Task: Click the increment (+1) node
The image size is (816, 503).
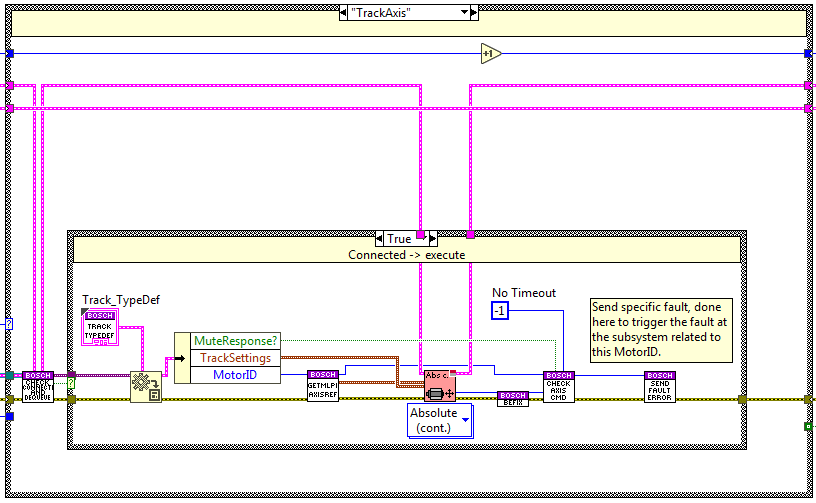Action: 490,54
